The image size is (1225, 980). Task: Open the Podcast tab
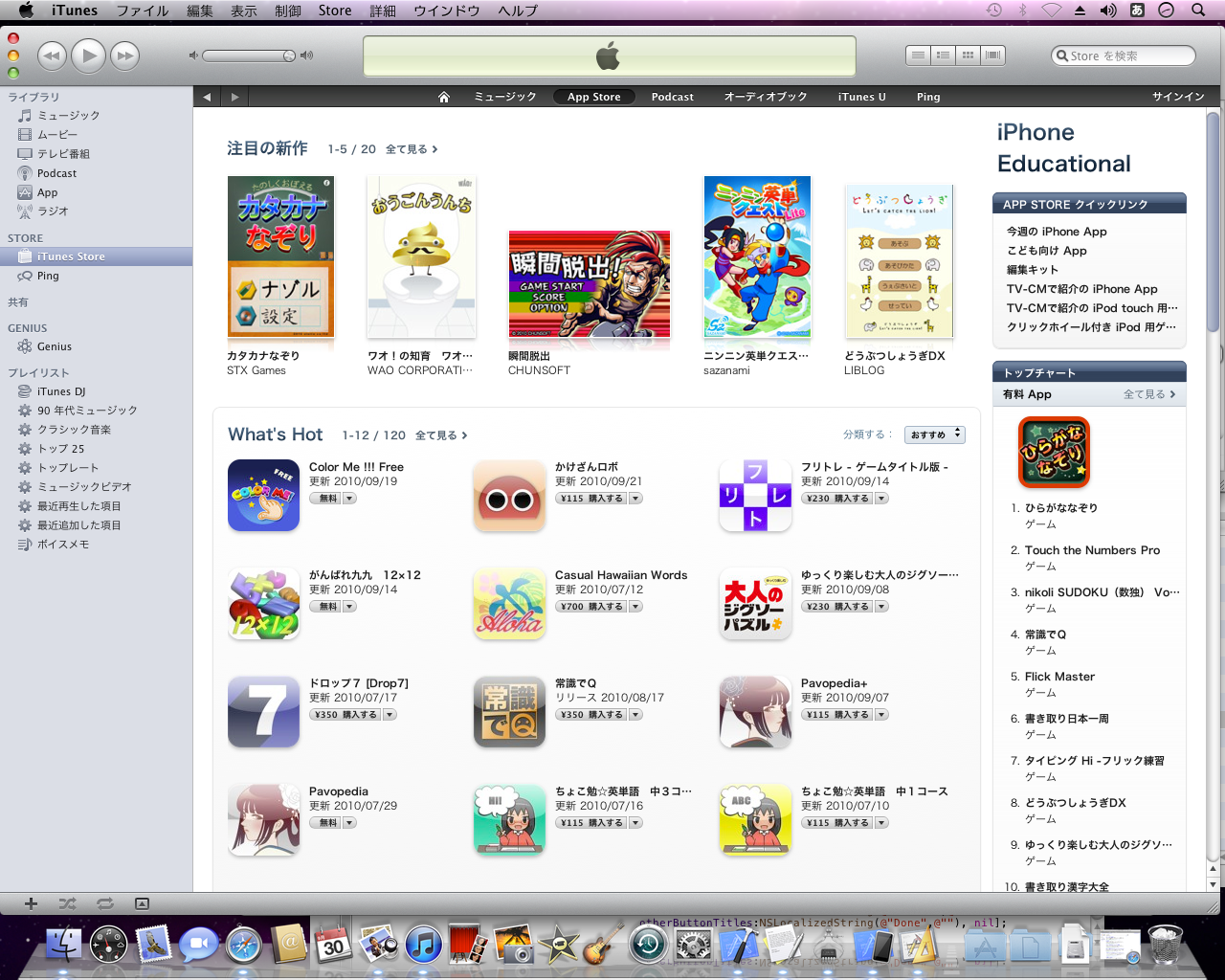point(672,97)
